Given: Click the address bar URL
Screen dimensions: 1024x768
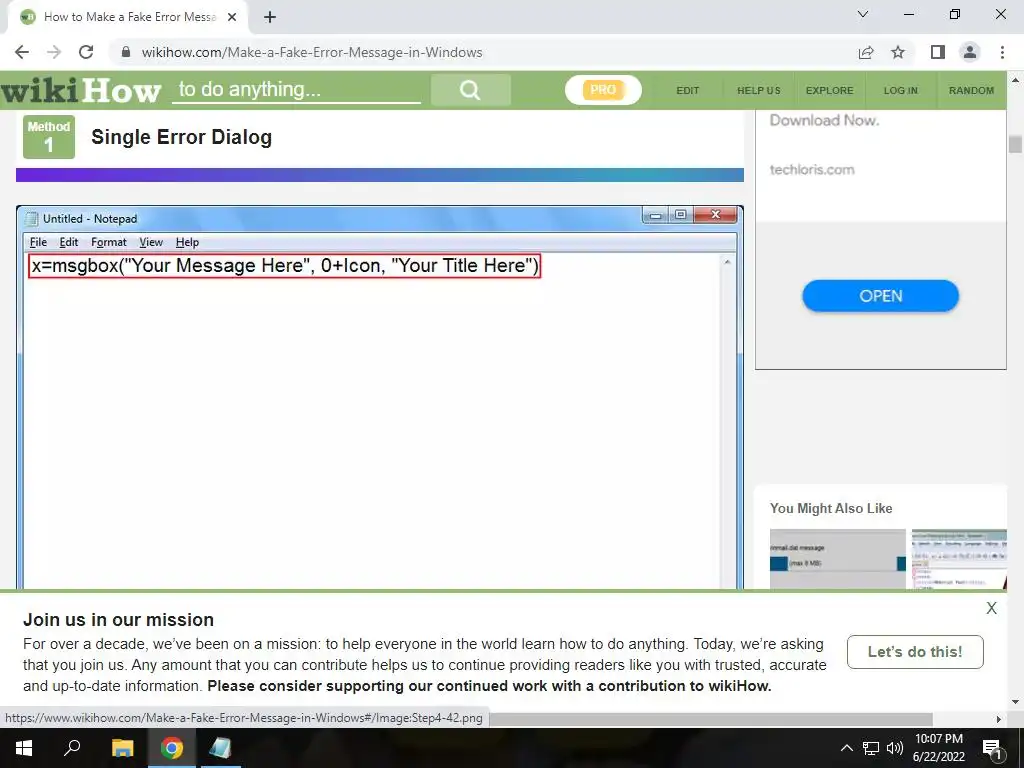Looking at the screenshot, I should point(312,52).
